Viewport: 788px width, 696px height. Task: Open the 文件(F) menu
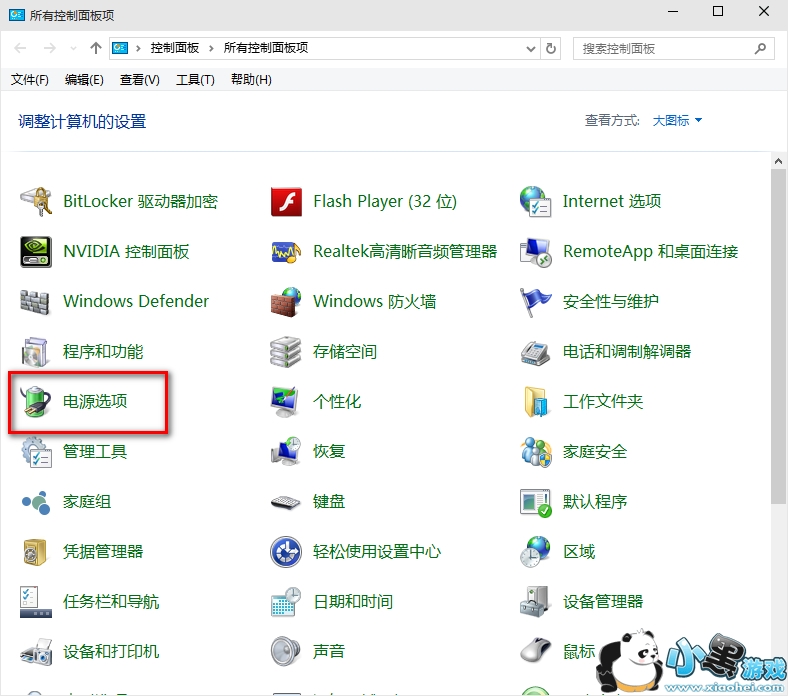(x=30, y=79)
